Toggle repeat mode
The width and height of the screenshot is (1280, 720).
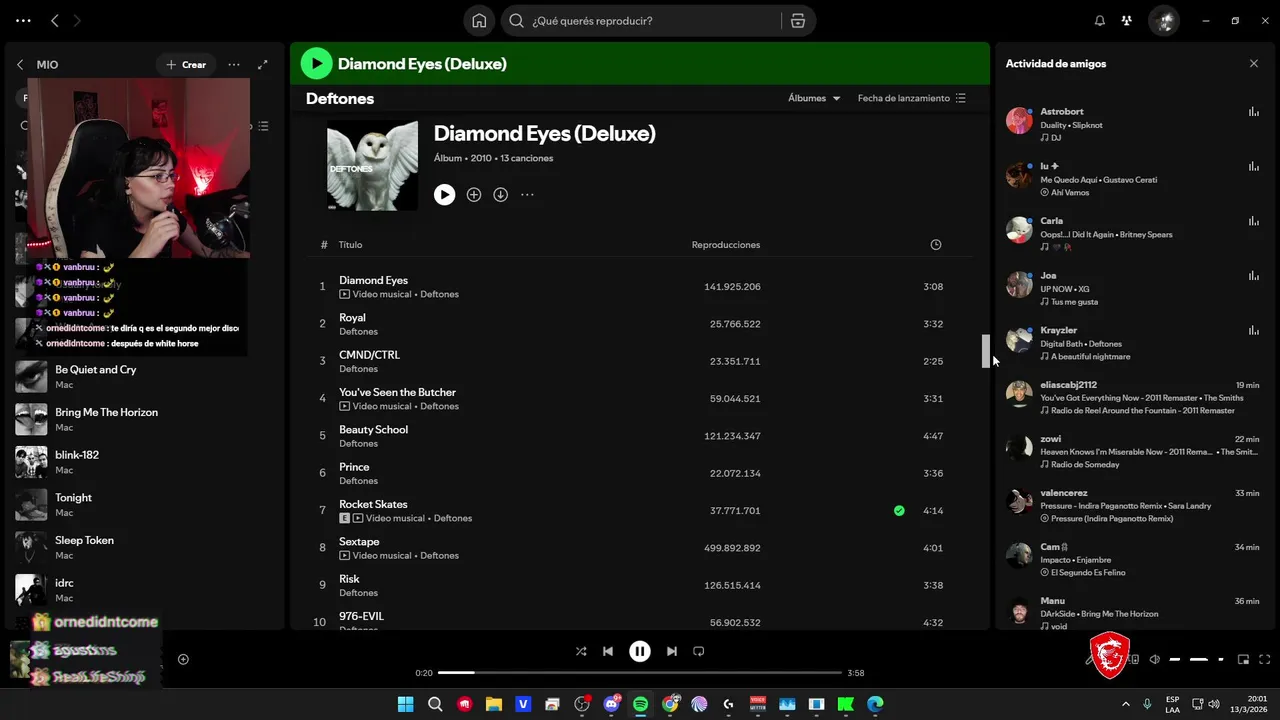(x=699, y=651)
